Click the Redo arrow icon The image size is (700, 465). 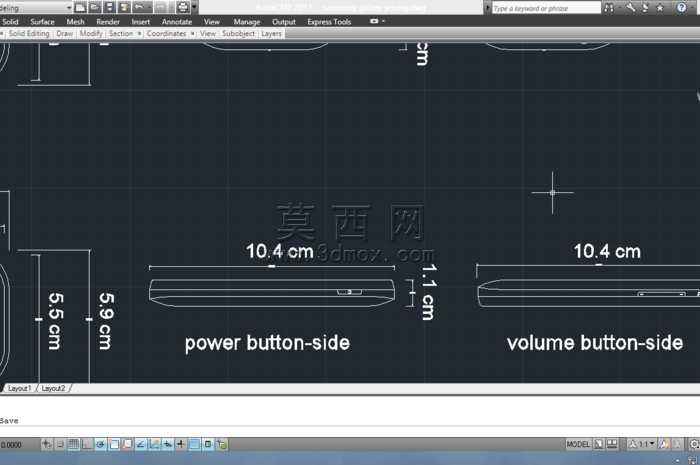[x=160, y=7]
